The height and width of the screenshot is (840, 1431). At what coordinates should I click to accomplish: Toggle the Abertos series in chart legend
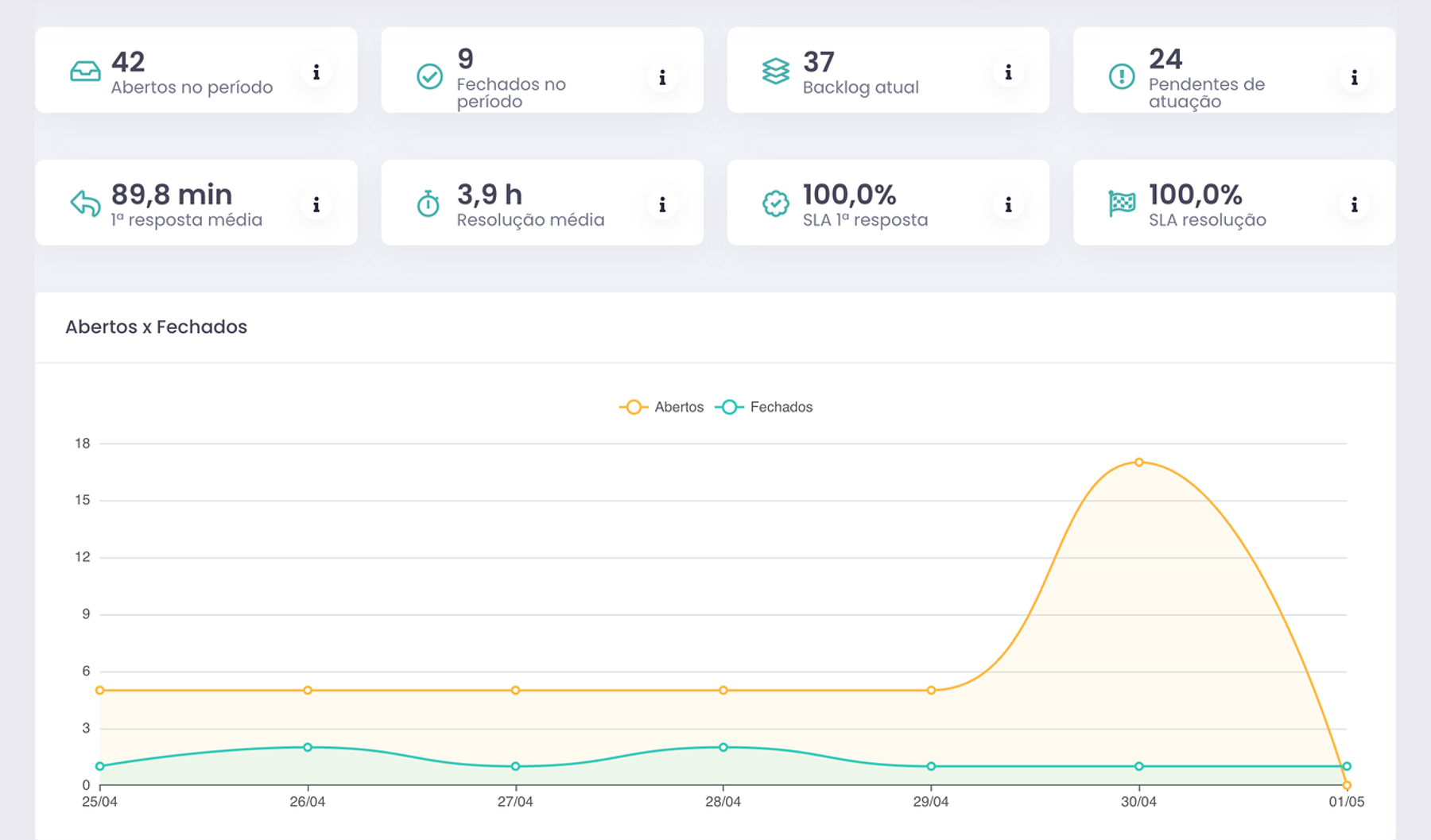coord(661,407)
